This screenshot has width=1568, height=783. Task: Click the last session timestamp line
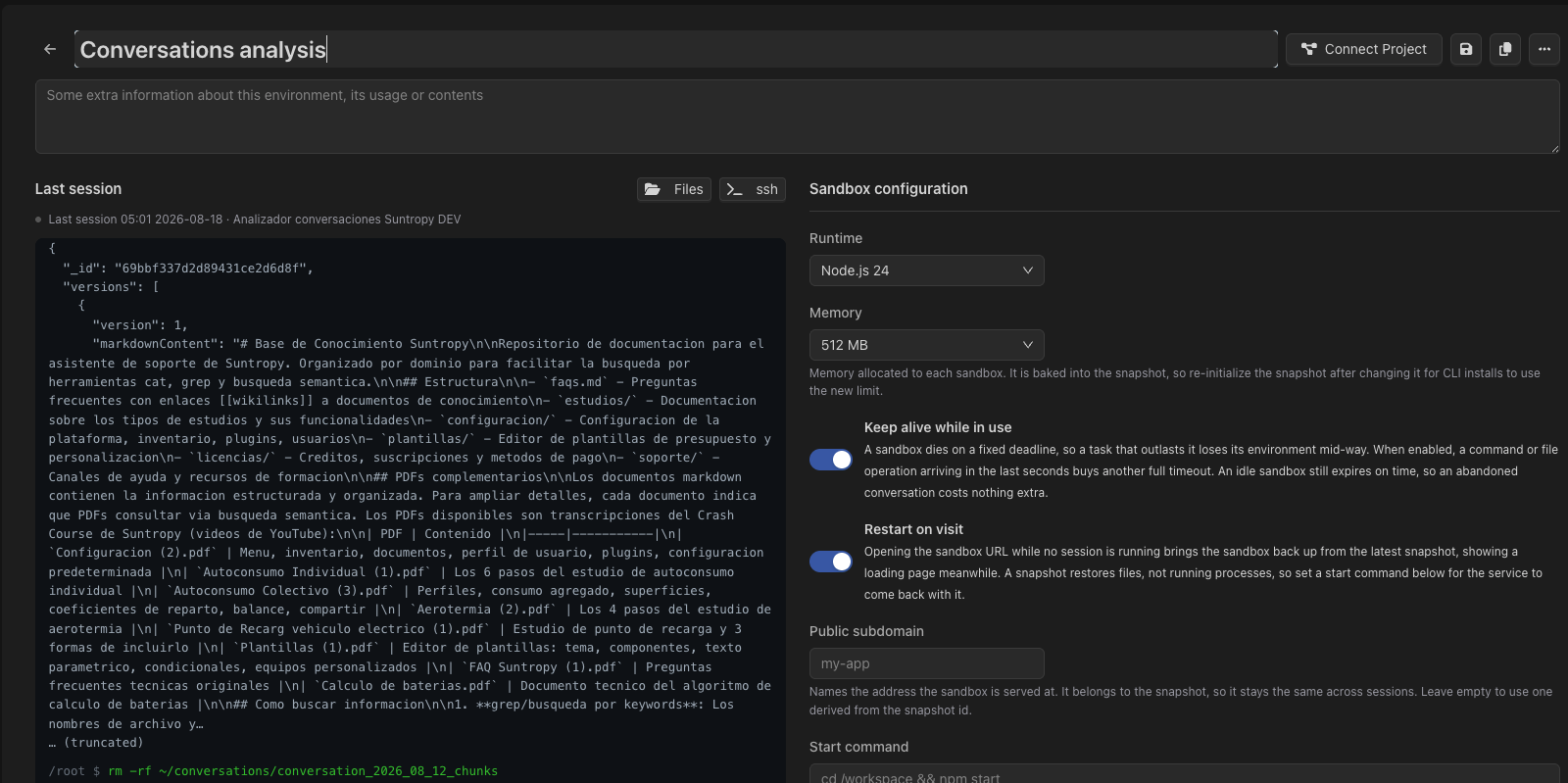click(x=255, y=220)
